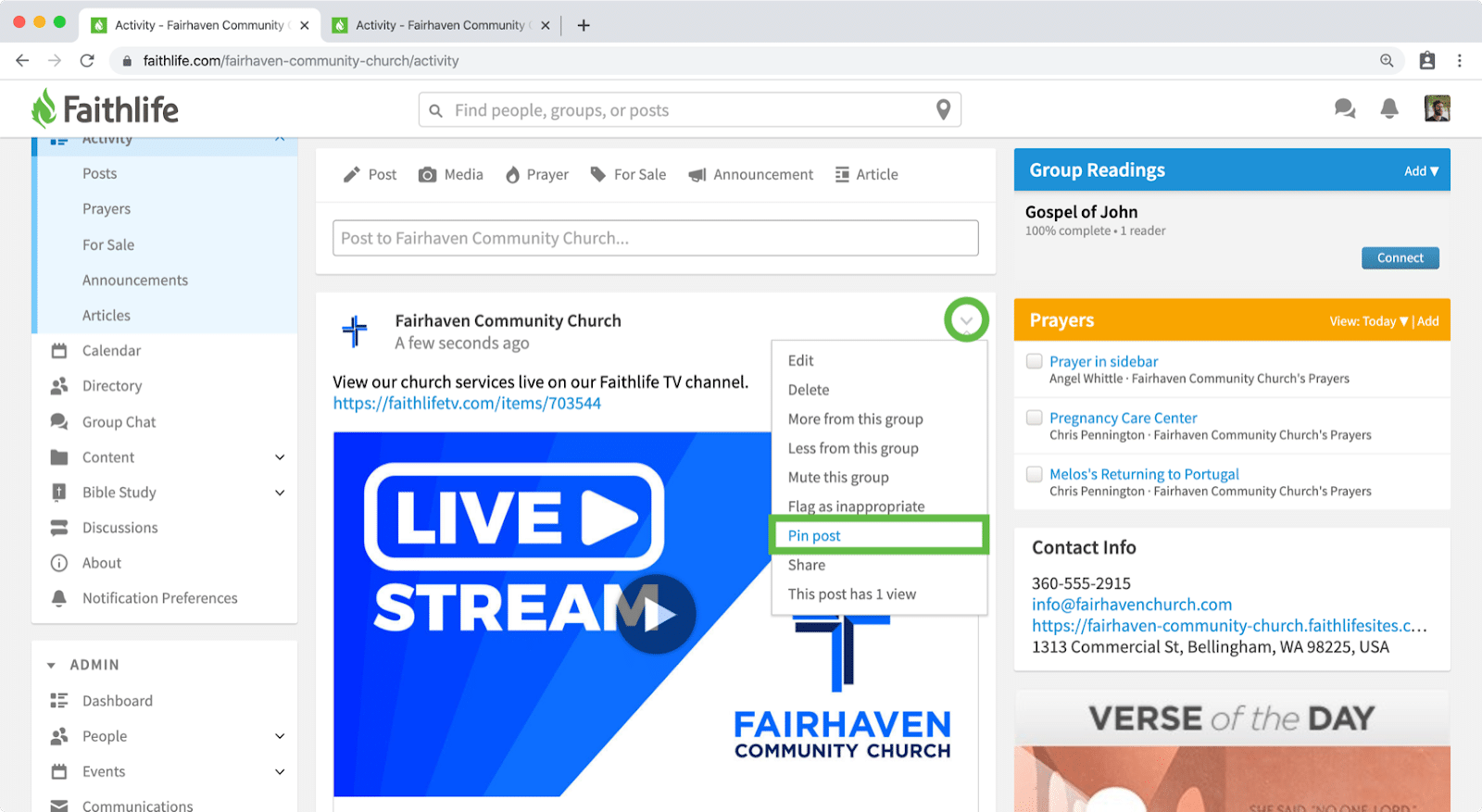Click the browser address bar URL

(301, 60)
